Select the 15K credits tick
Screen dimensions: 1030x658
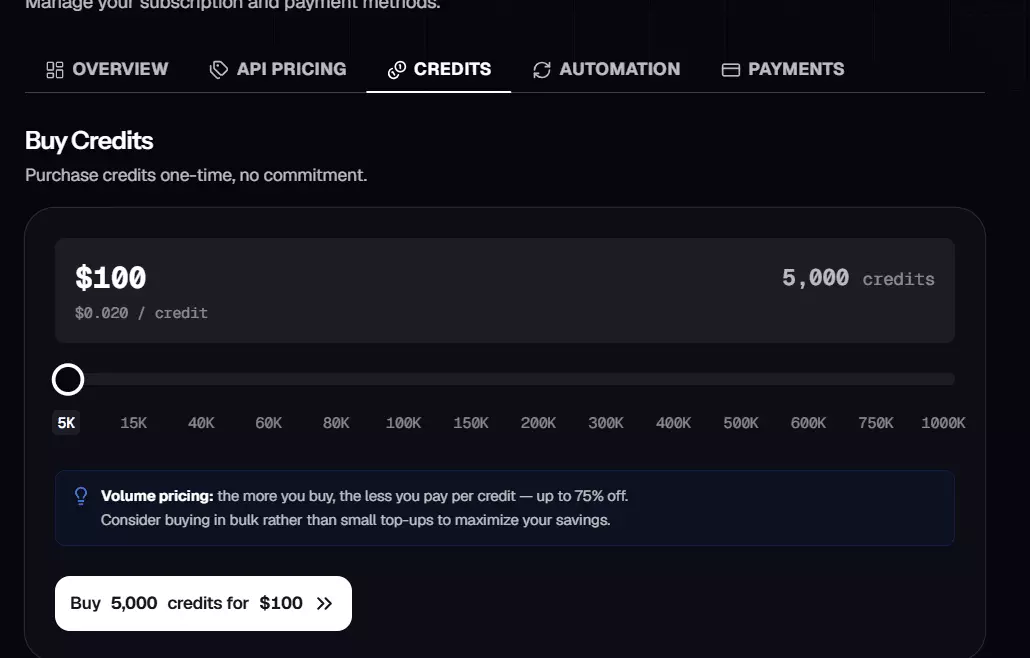tap(133, 423)
